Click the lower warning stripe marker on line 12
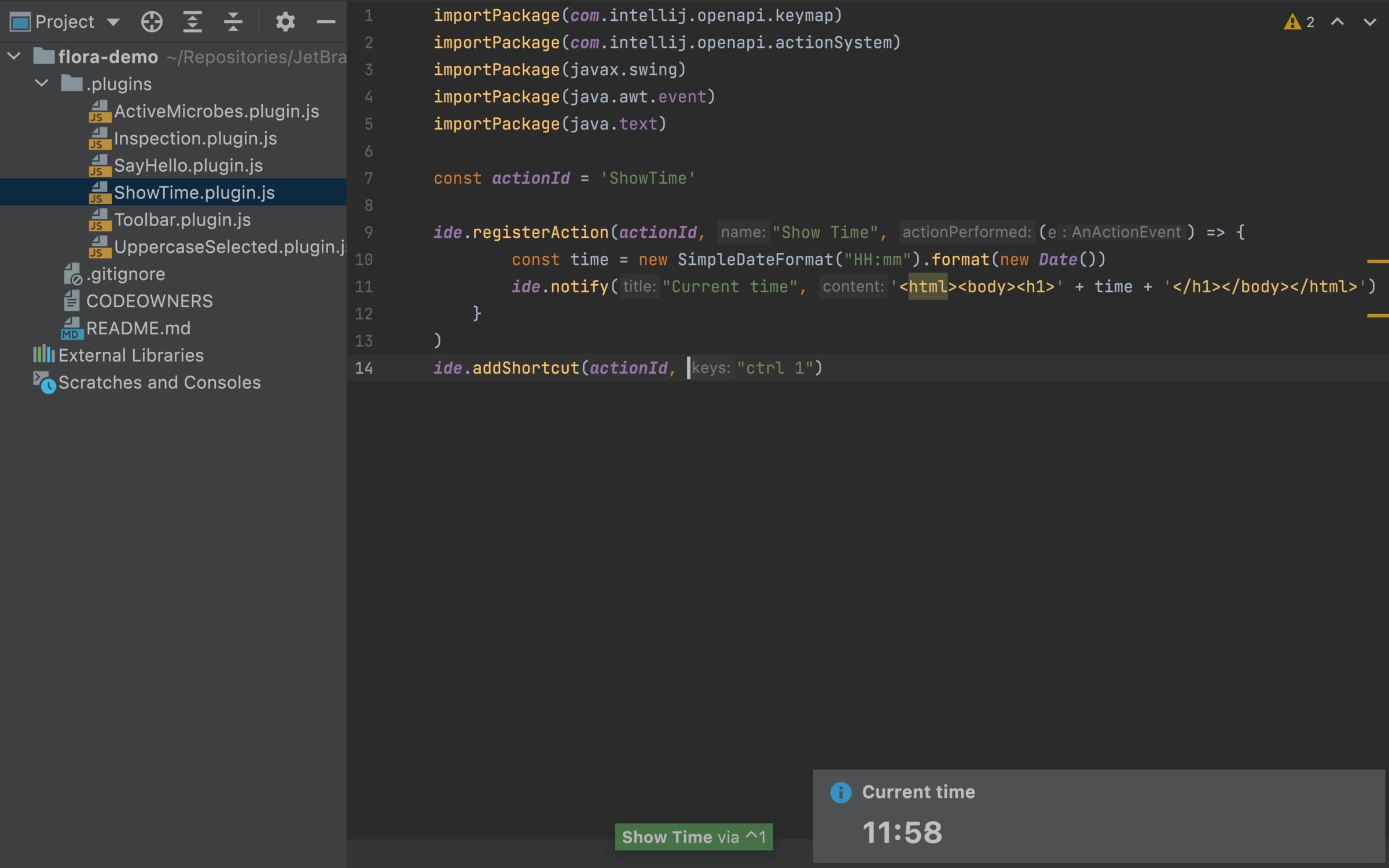This screenshot has width=1389, height=868. tap(1378, 316)
